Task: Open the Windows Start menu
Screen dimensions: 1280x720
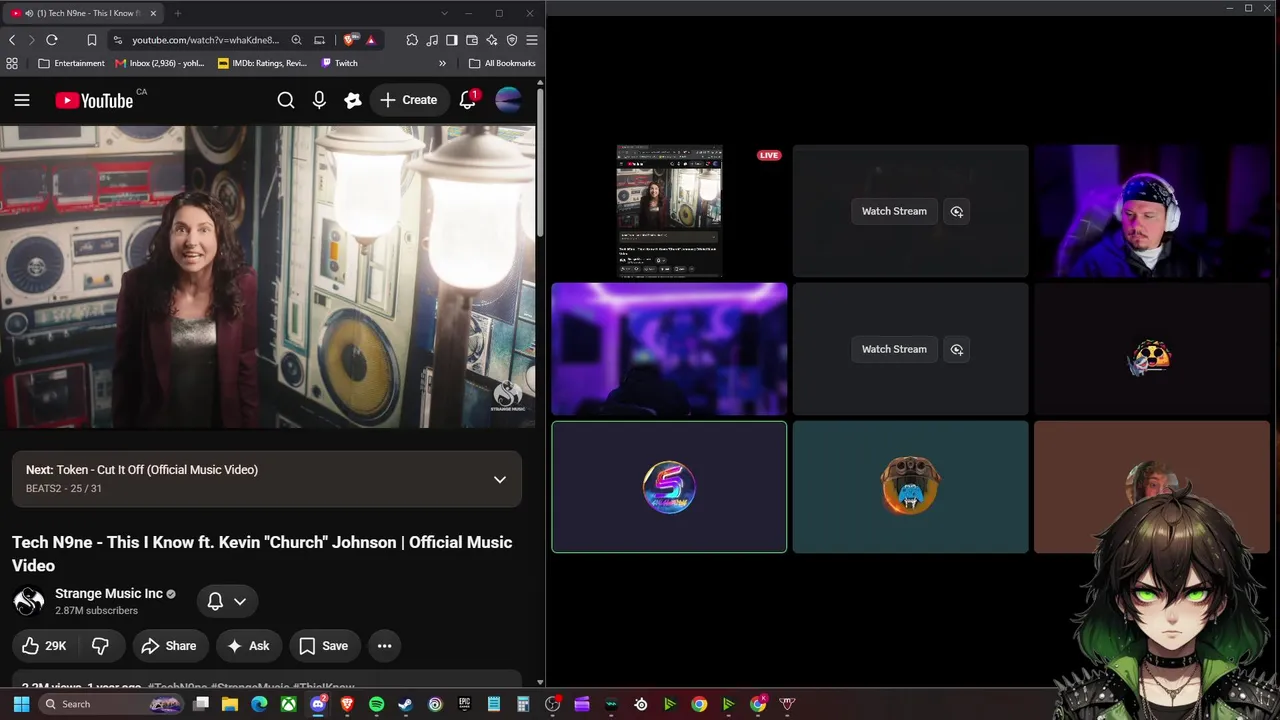Action: pos(21,704)
